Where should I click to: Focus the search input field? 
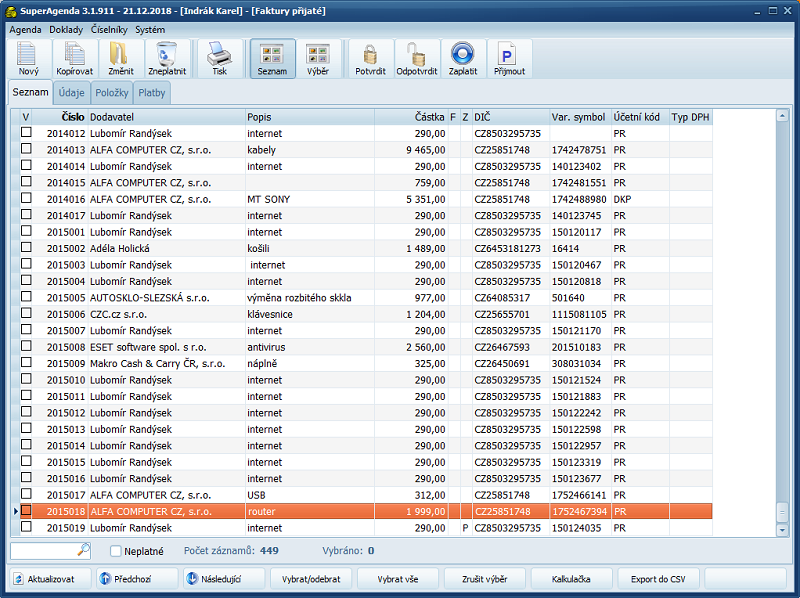(x=44, y=551)
